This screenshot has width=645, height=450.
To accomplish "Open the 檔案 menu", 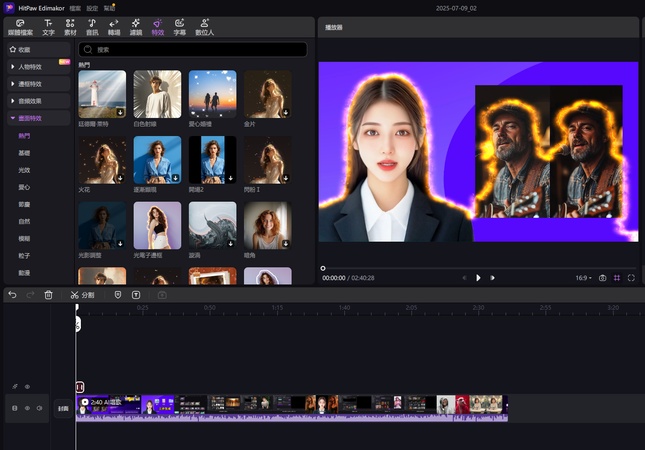I will point(75,7).
